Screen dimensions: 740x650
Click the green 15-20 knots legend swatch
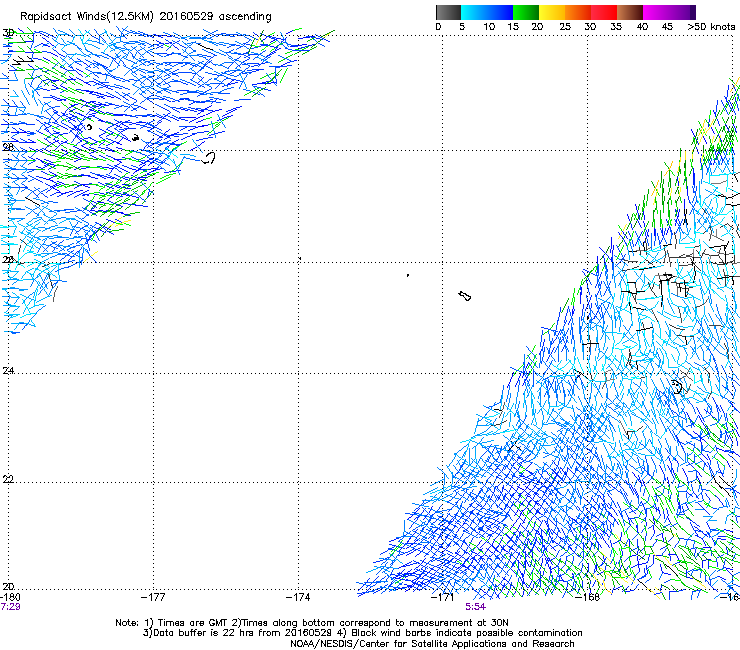526,12
